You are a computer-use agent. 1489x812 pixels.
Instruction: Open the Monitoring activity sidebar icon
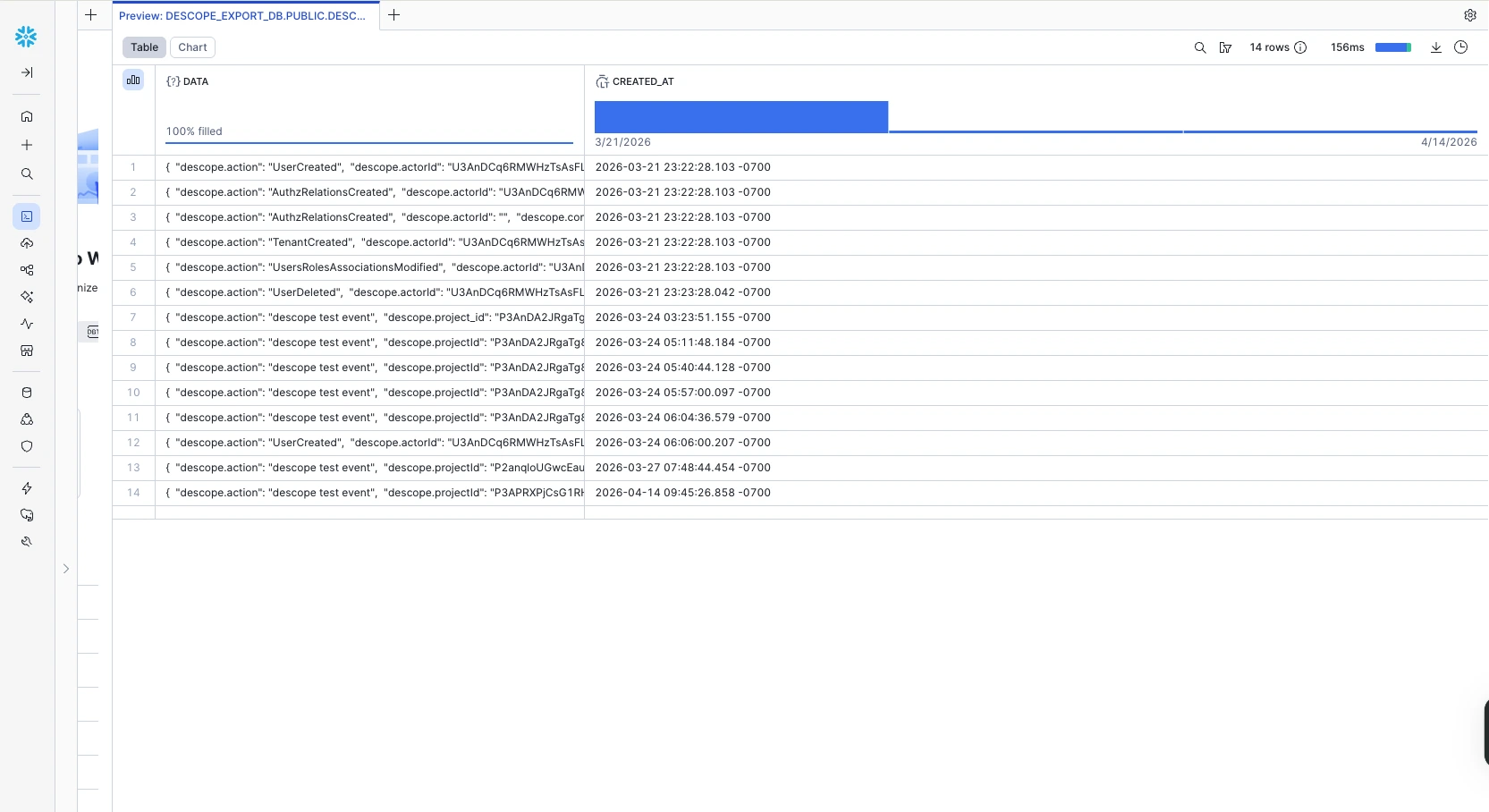click(x=27, y=324)
